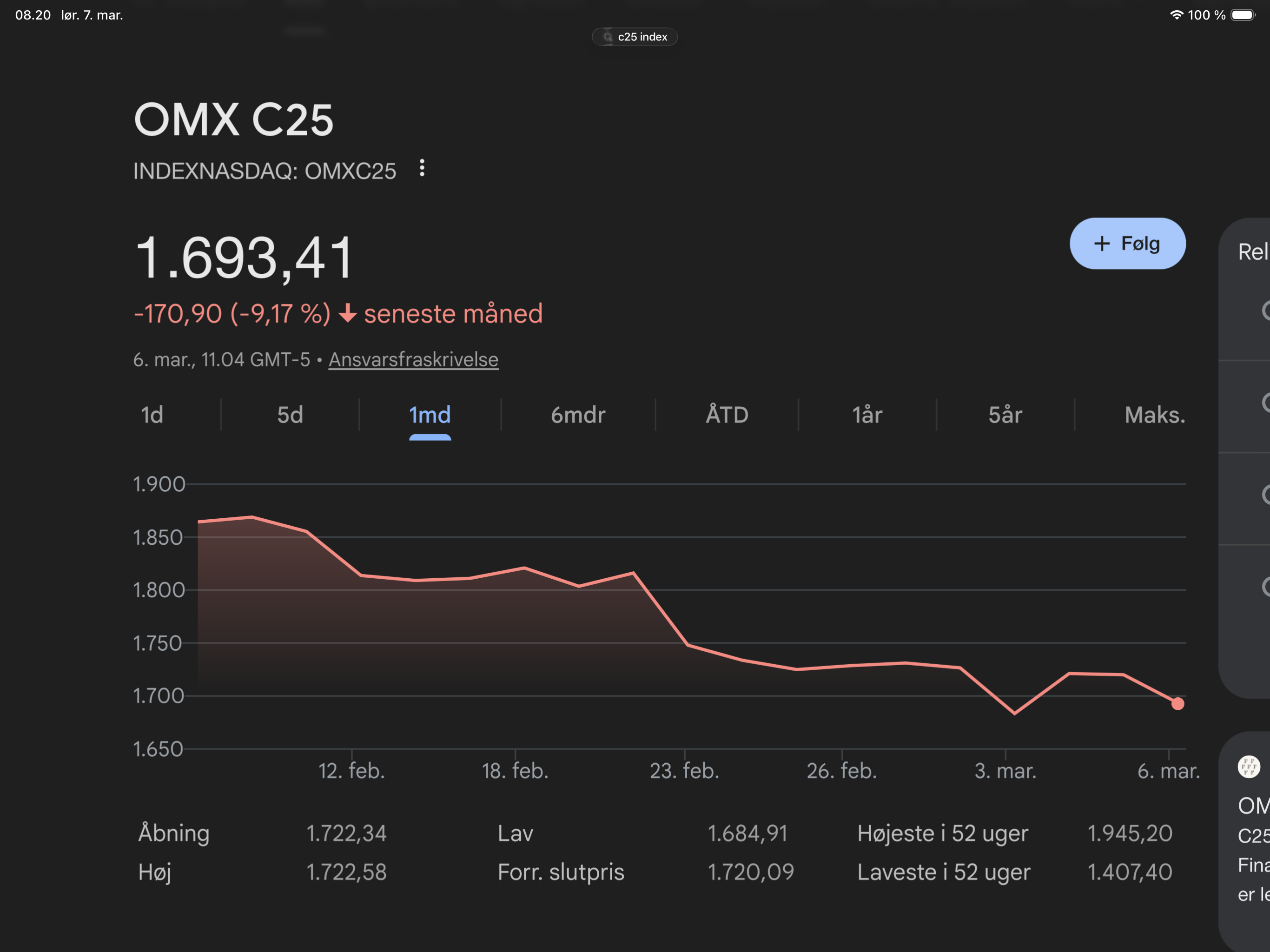Tap the battery icon in the status bar
Image resolution: width=1270 pixels, height=952 pixels.
[x=1243, y=15]
